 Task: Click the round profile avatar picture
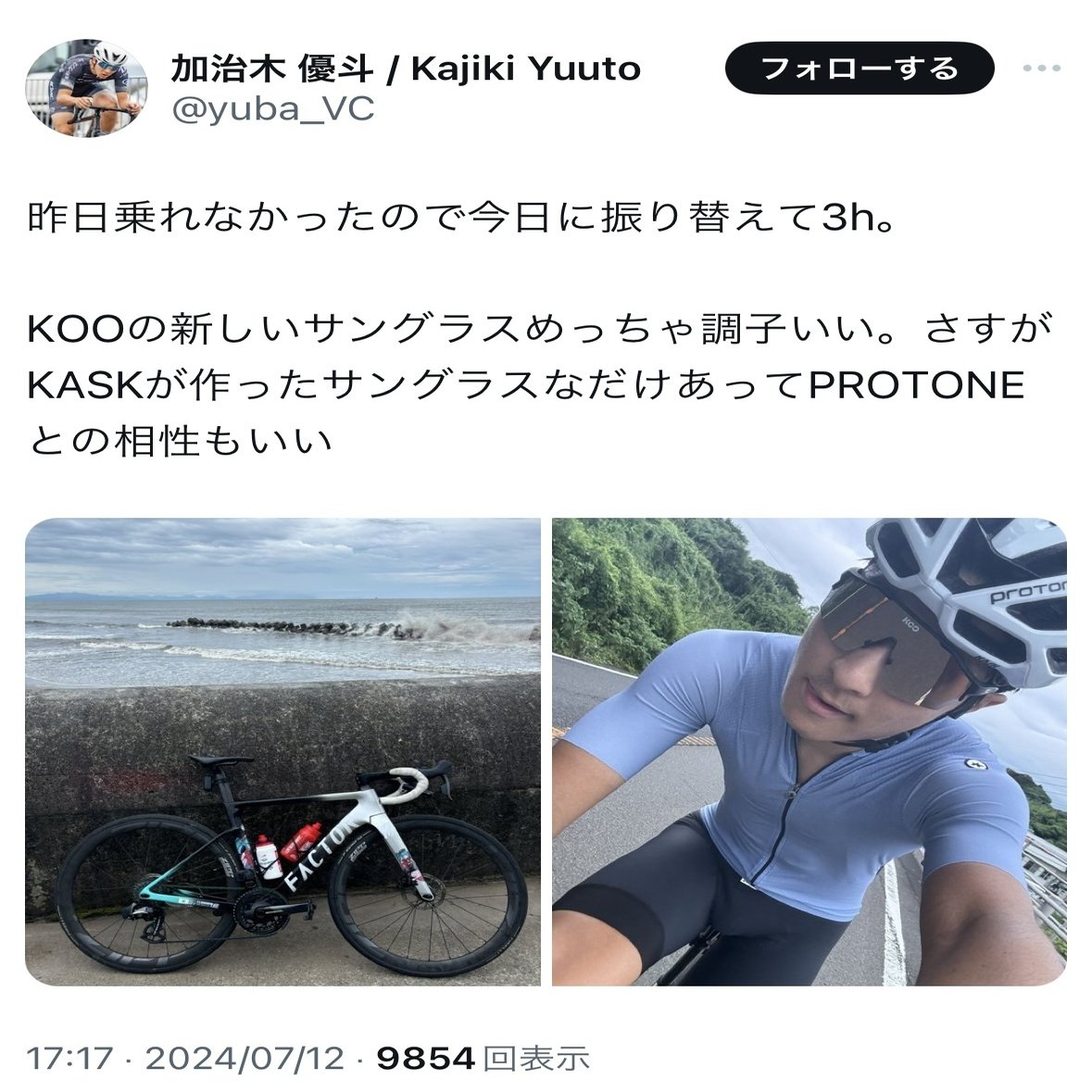click(x=86, y=88)
